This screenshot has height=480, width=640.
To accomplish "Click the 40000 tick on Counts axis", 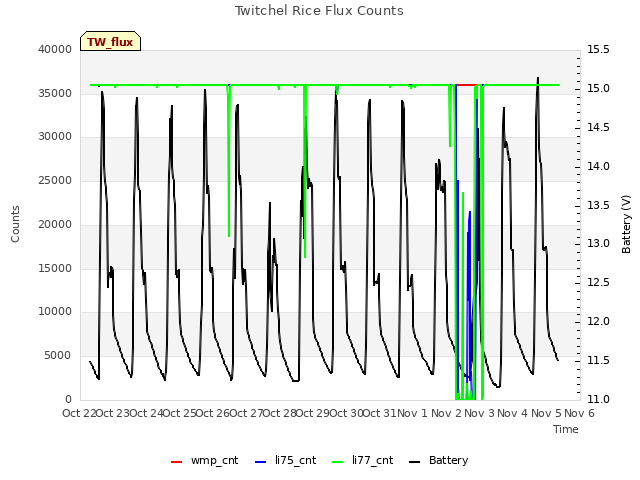I will 55,49.
